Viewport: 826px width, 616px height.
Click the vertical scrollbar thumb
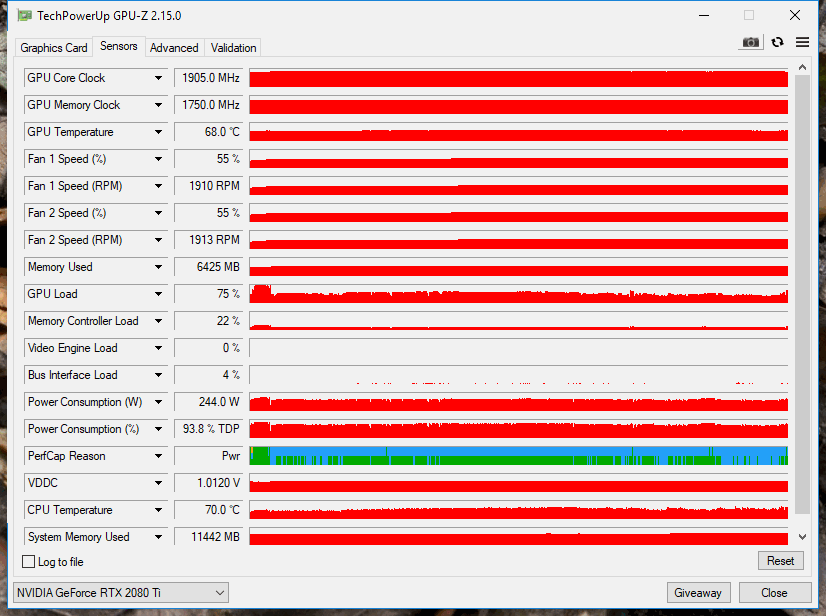pyautogui.click(x=802, y=294)
